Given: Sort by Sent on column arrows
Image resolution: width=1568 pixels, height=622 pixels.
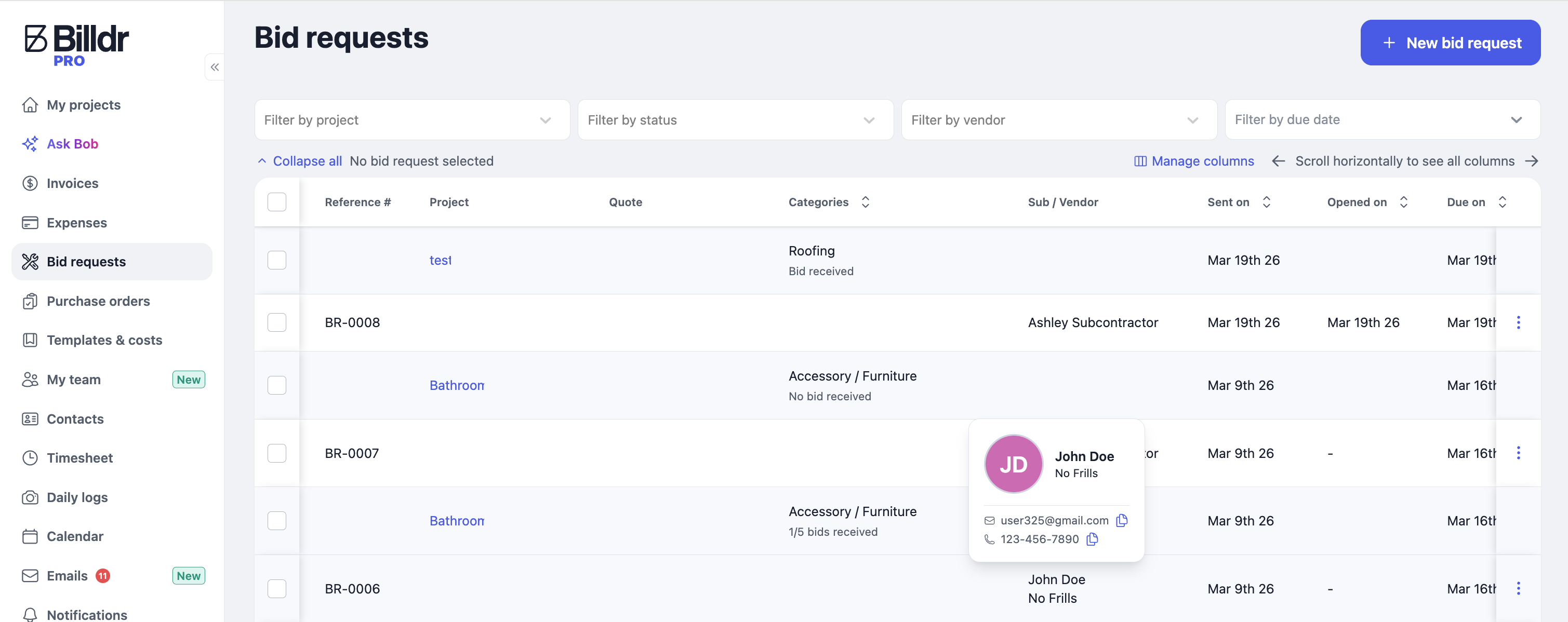Looking at the screenshot, I should tap(1266, 202).
